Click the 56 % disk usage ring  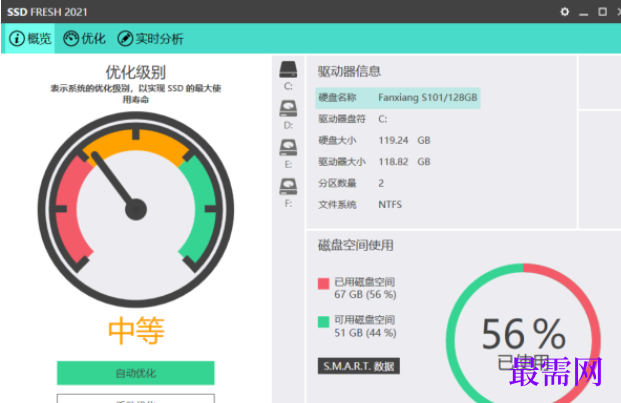click(524, 340)
